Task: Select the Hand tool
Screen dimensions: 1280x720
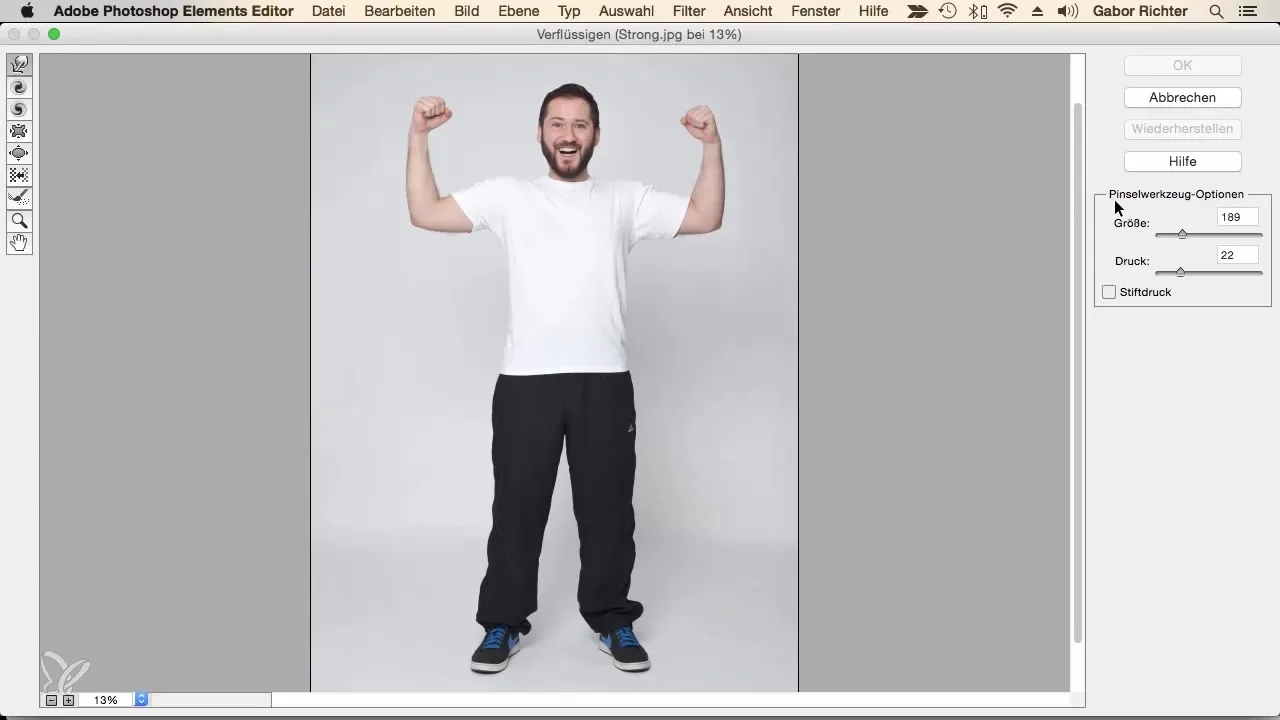Action: [x=19, y=243]
